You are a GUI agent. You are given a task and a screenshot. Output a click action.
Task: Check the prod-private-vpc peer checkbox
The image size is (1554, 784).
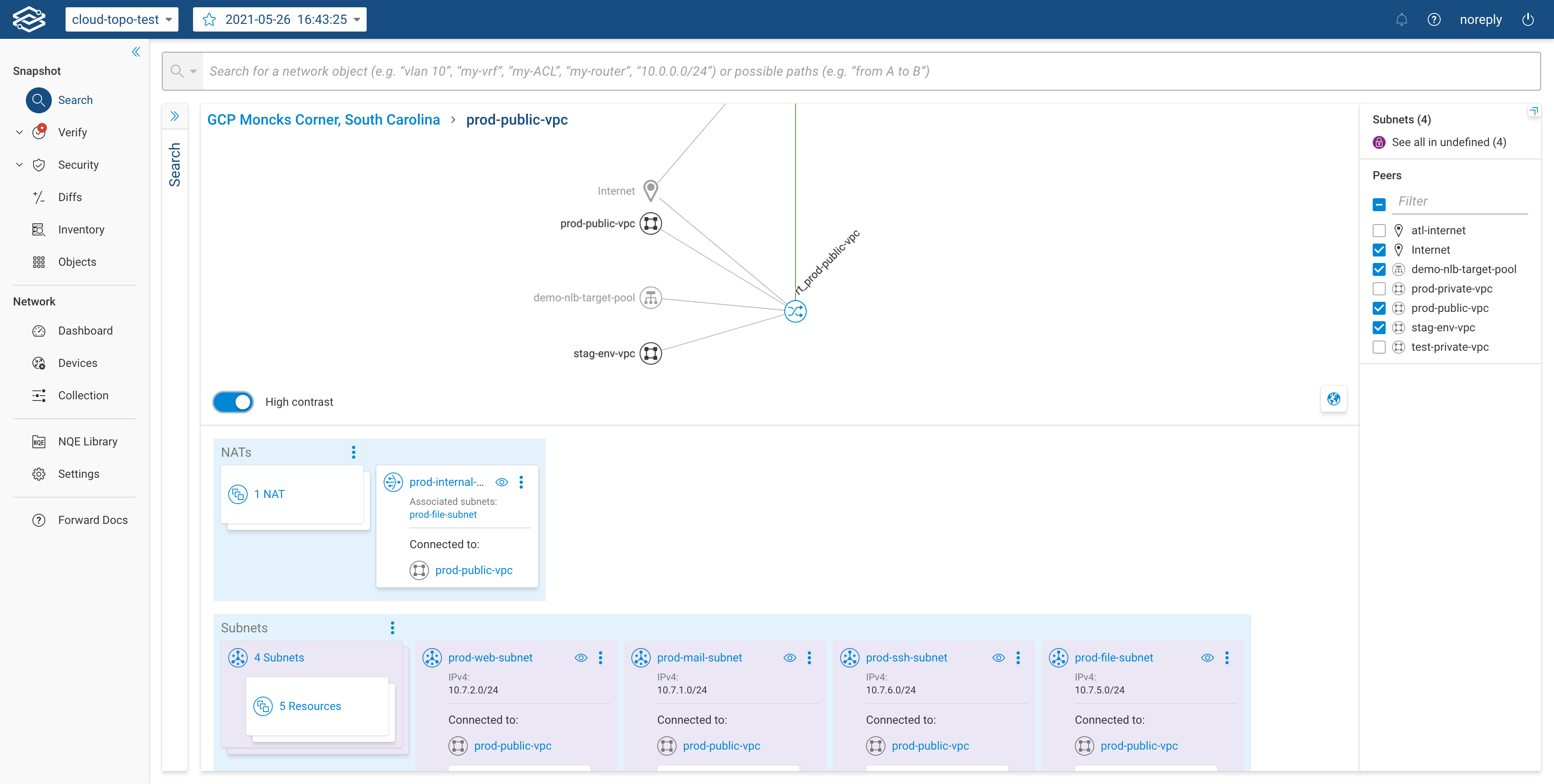coord(1379,289)
